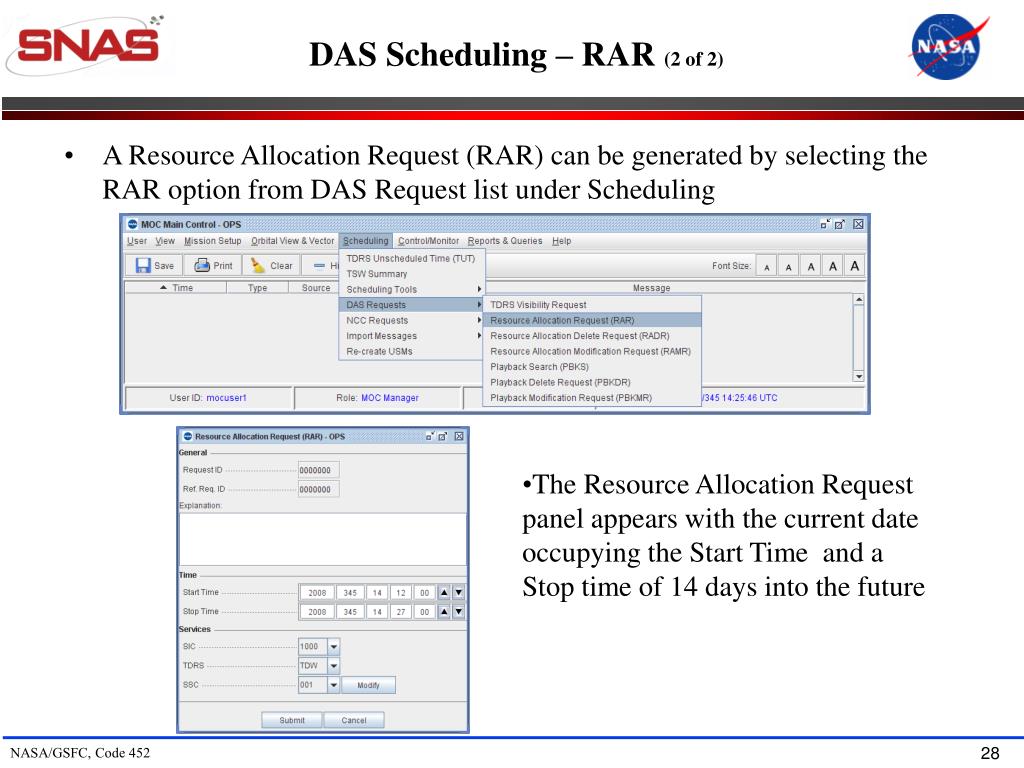Open the Reports & Queries menu
This screenshot has height=768, width=1024.
point(504,241)
